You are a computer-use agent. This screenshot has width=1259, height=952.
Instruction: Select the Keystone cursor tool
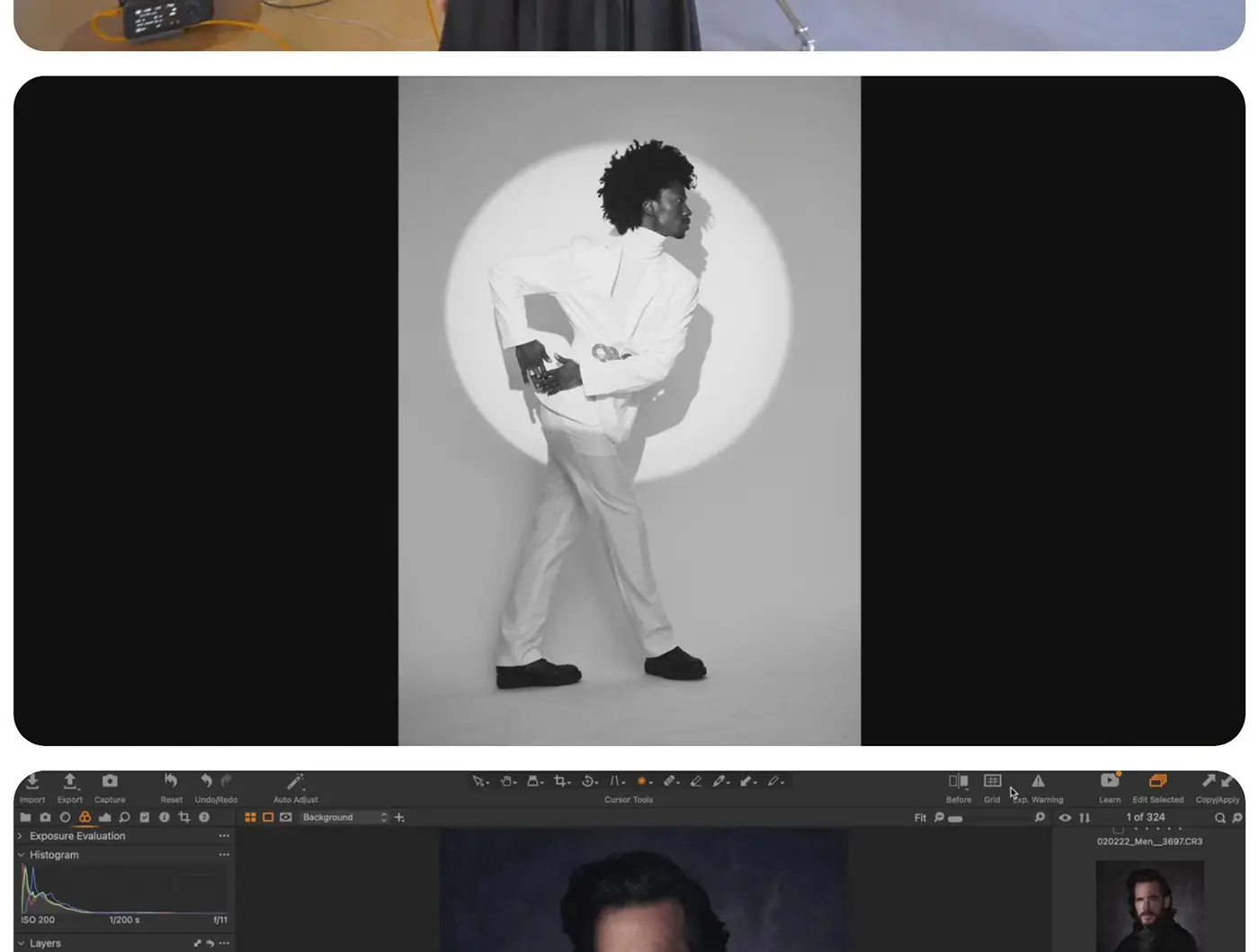coord(616,781)
